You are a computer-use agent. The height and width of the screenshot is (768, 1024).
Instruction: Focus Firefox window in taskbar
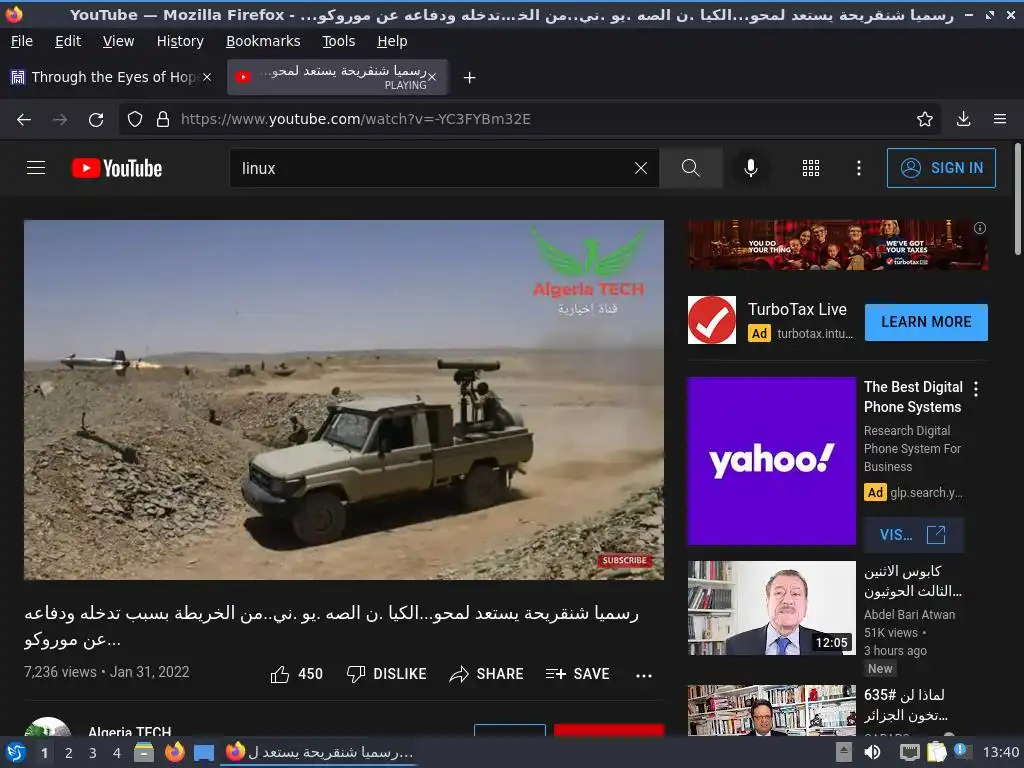319,752
